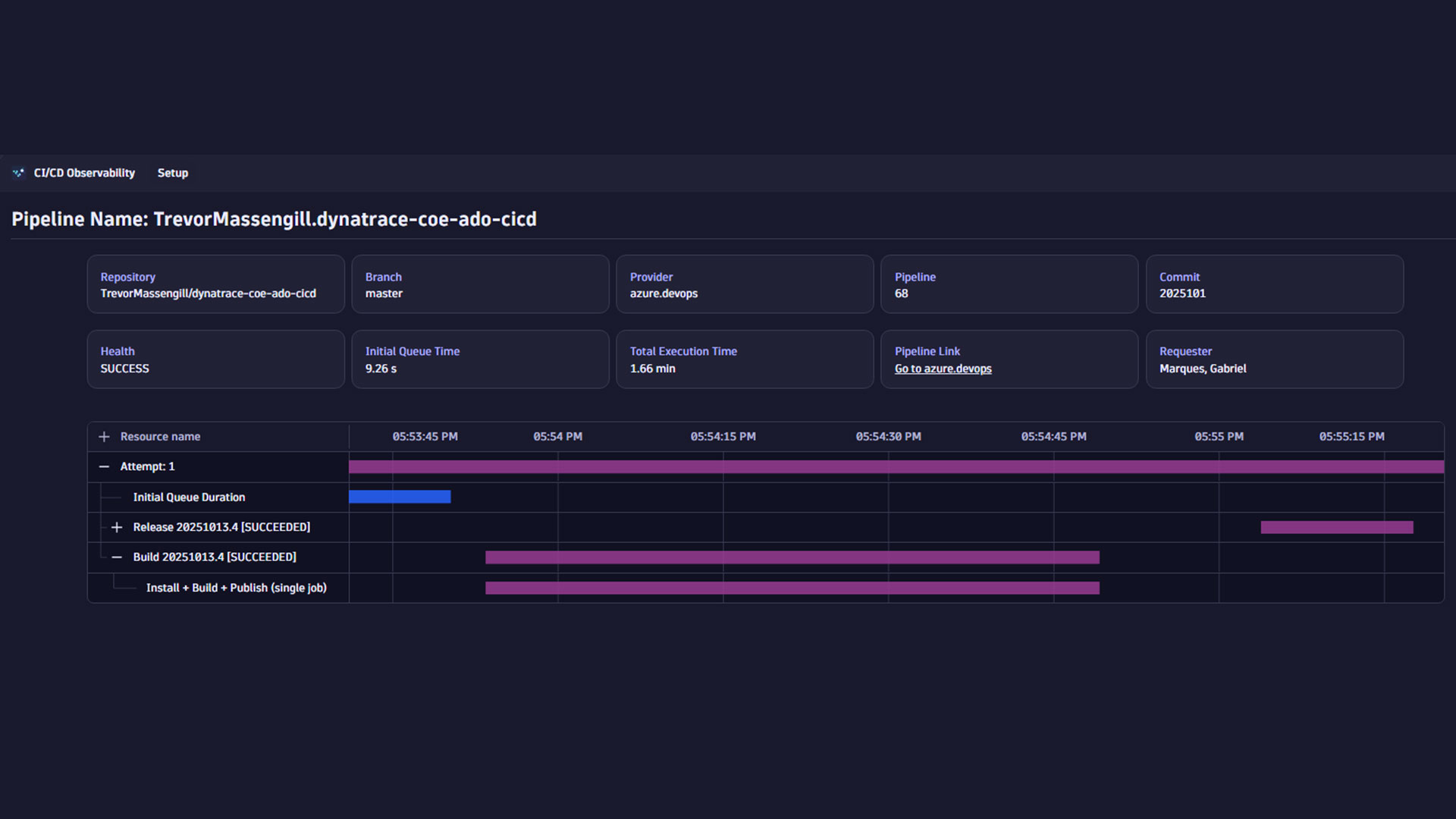Select the Release 20251013.4 Gantt bar
This screenshot has width=1456, height=819.
pyautogui.click(x=1336, y=527)
